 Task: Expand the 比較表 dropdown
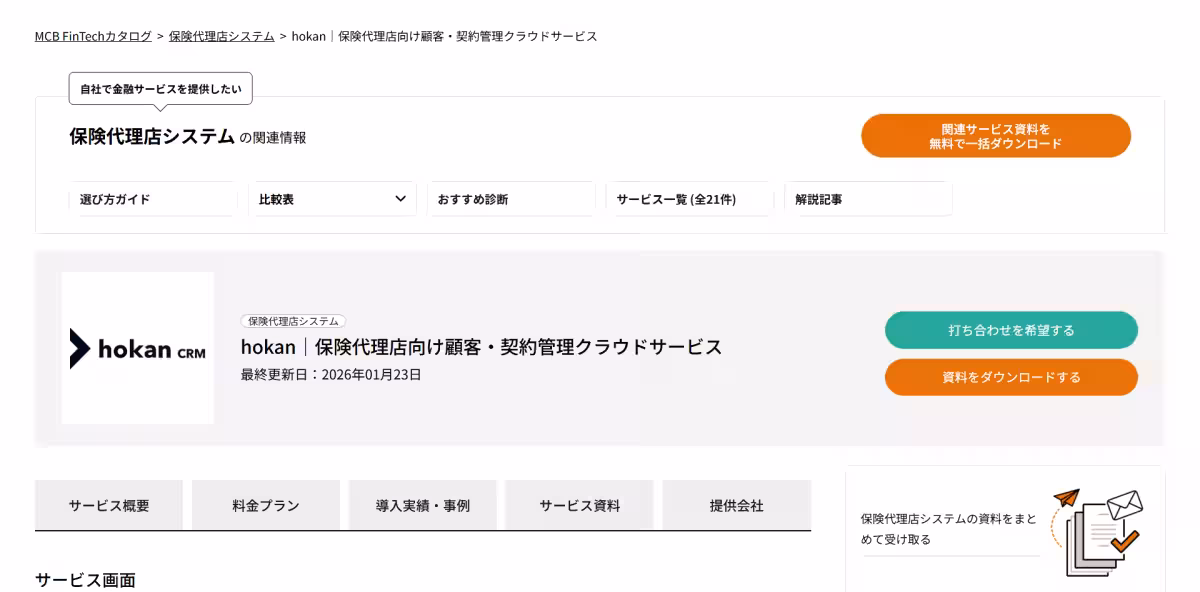332,199
